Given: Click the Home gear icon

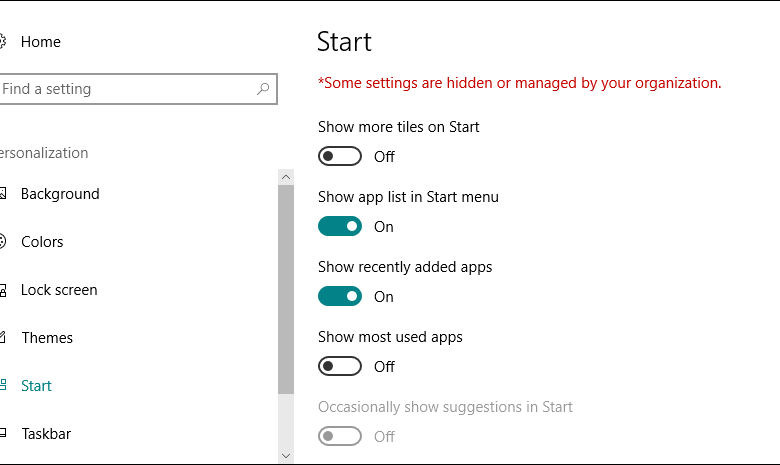Looking at the screenshot, I should pos(2,42).
